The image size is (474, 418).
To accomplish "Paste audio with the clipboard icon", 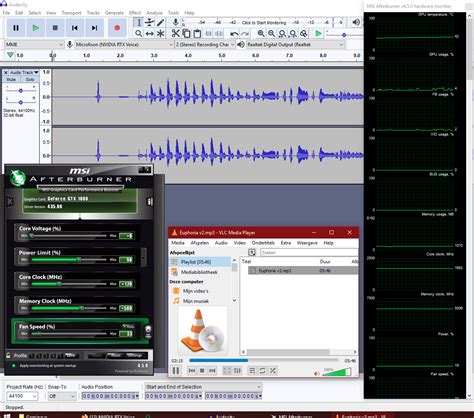I will point(197,33).
